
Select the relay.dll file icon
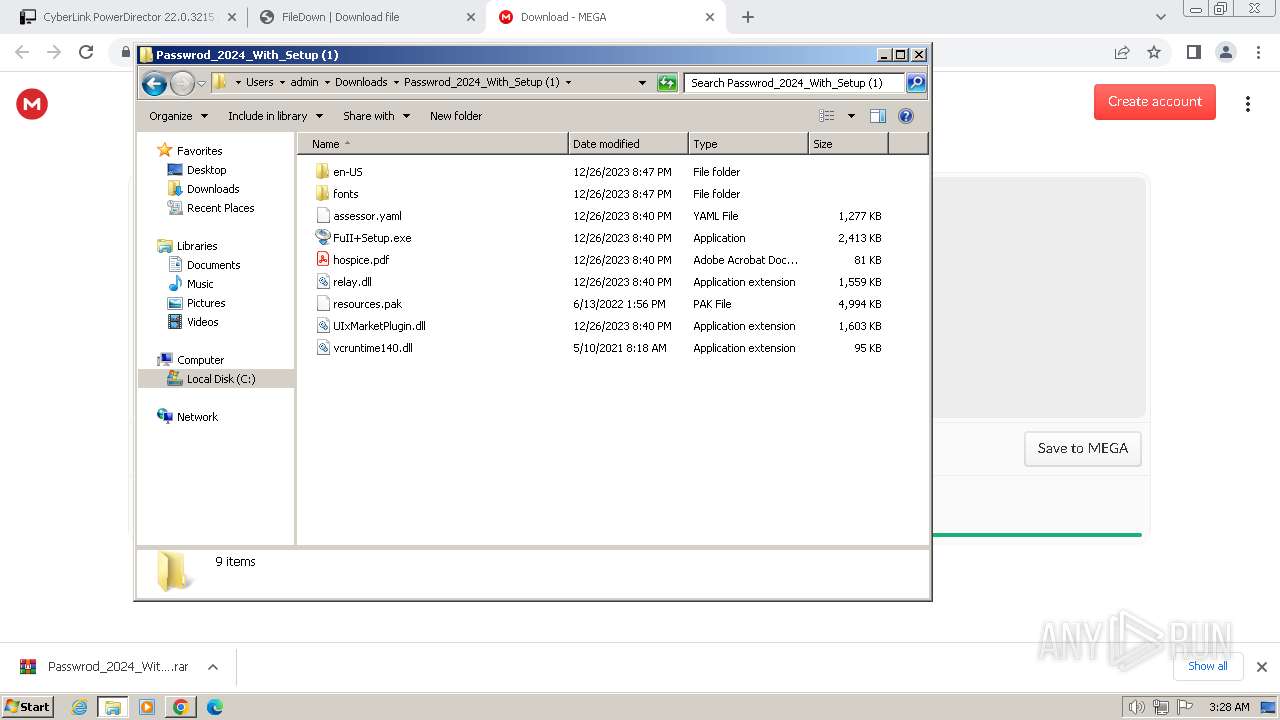tap(322, 282)
